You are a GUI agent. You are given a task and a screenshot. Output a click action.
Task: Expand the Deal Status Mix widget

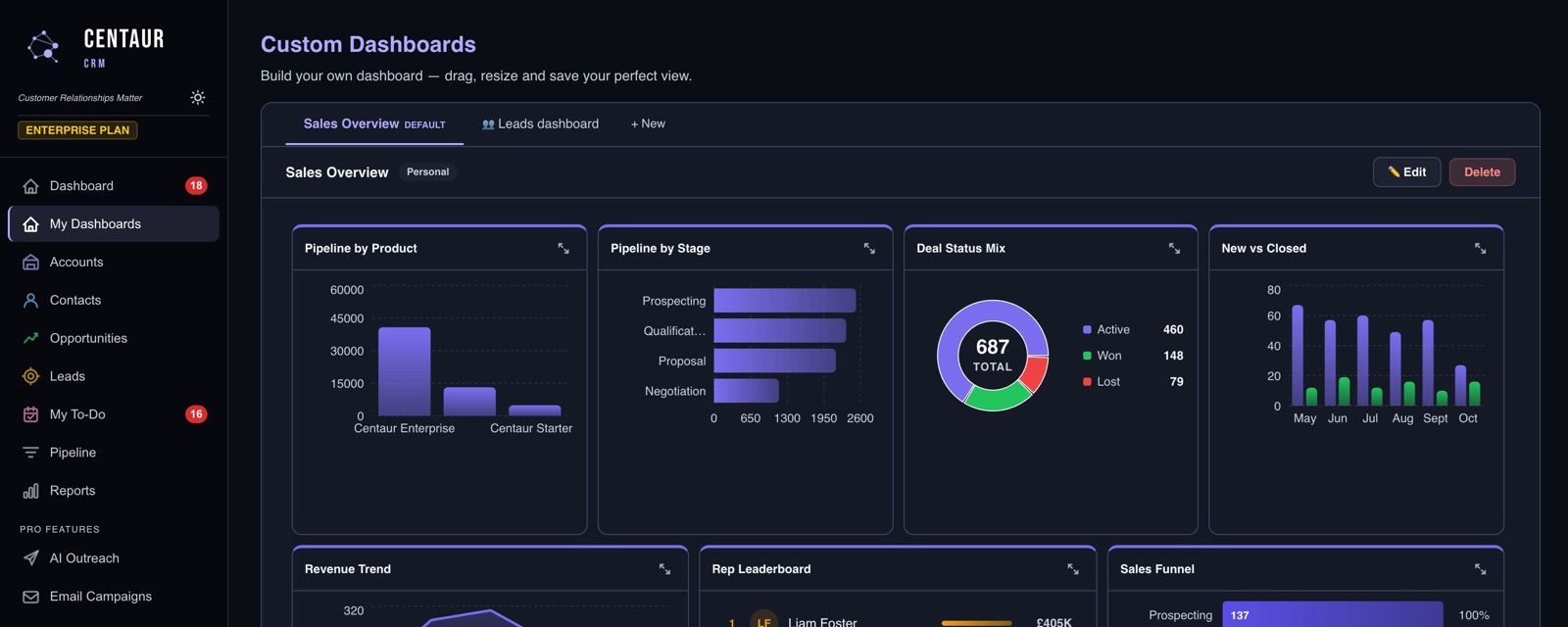point(1174,249)
